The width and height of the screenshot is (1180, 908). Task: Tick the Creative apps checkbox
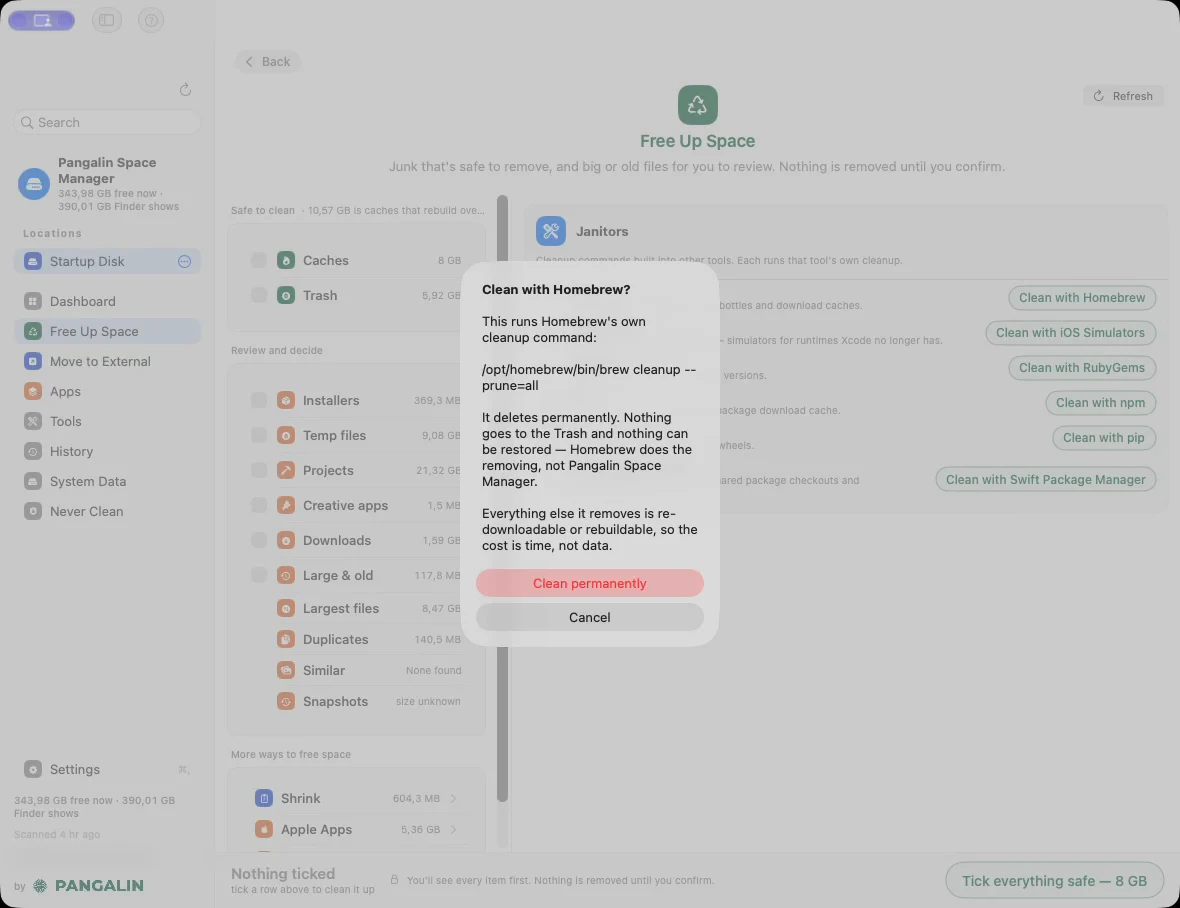[x=259, y=505]
